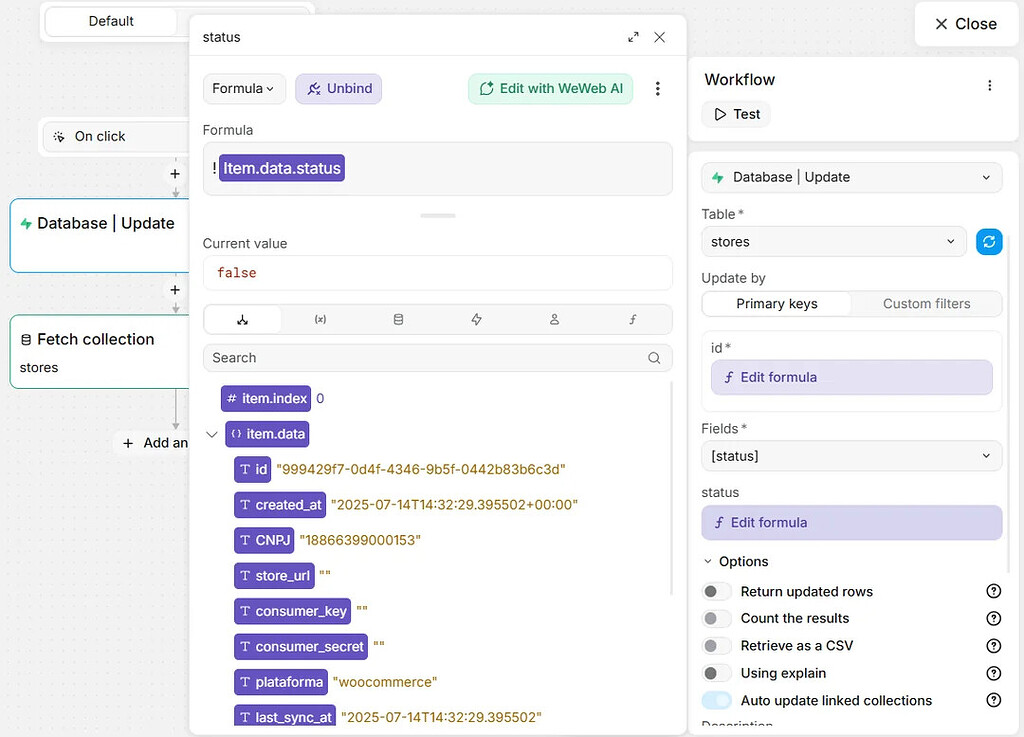This screenshot has width=1024, height=737.
Task: Select the Primary keys tab
Action: click(x=776, y=304)
